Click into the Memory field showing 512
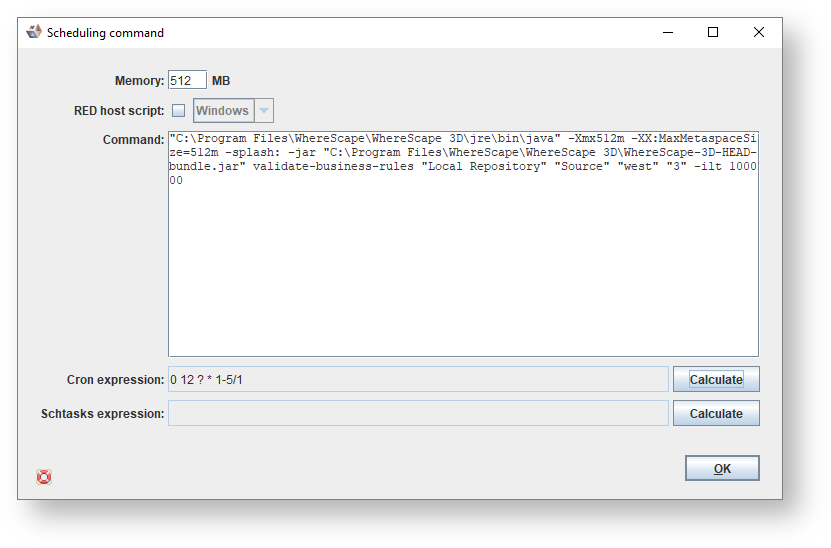The image size is (831, 548). click(187, 81)
